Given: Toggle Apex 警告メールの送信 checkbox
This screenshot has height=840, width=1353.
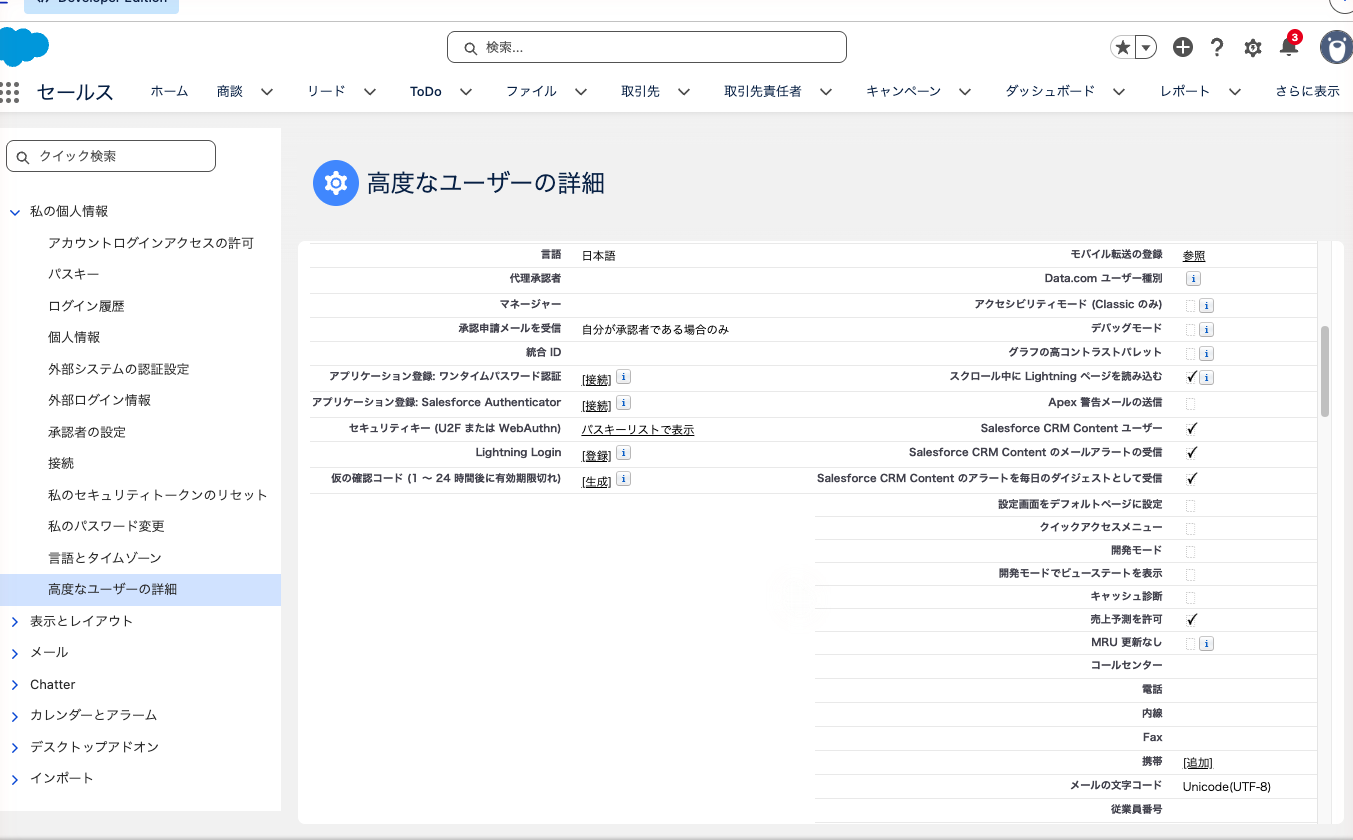Looking at the screenshot, I should point(1191,403).
